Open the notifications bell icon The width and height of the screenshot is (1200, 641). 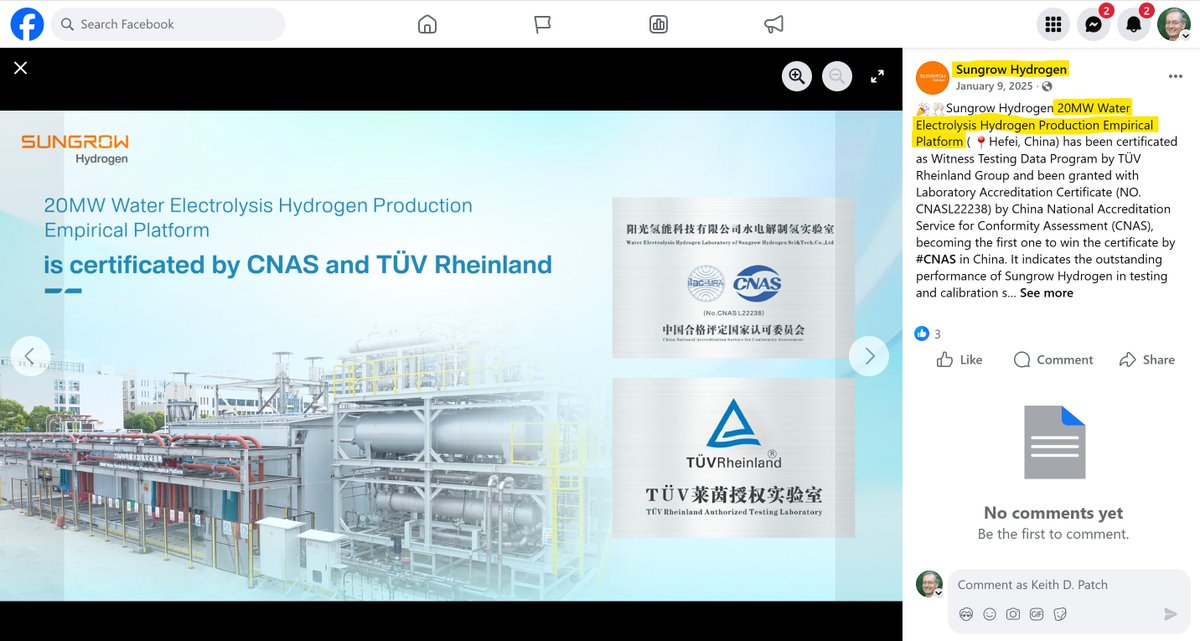coord(1134,25)
